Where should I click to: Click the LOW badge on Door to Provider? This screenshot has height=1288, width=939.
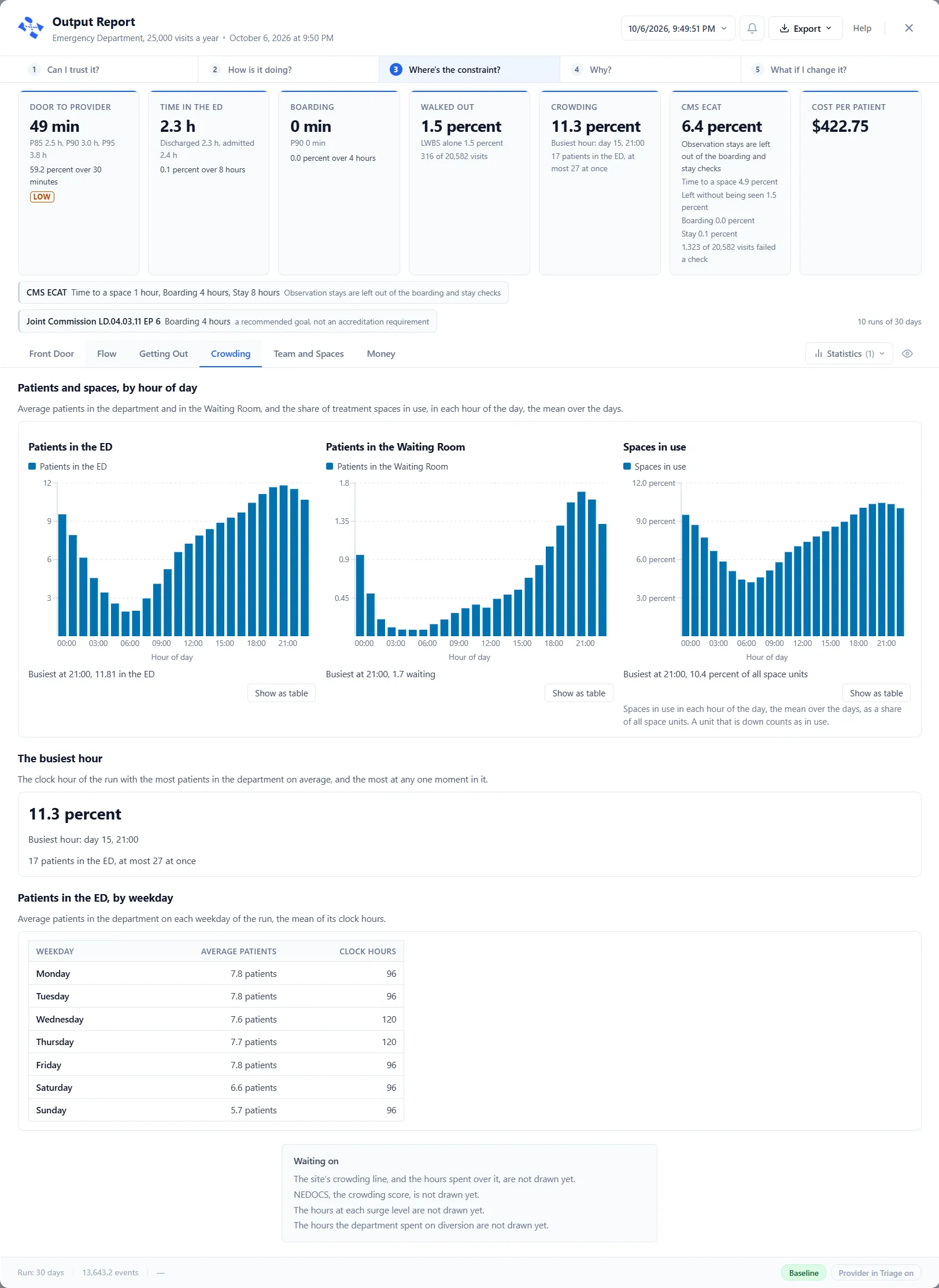42,197
